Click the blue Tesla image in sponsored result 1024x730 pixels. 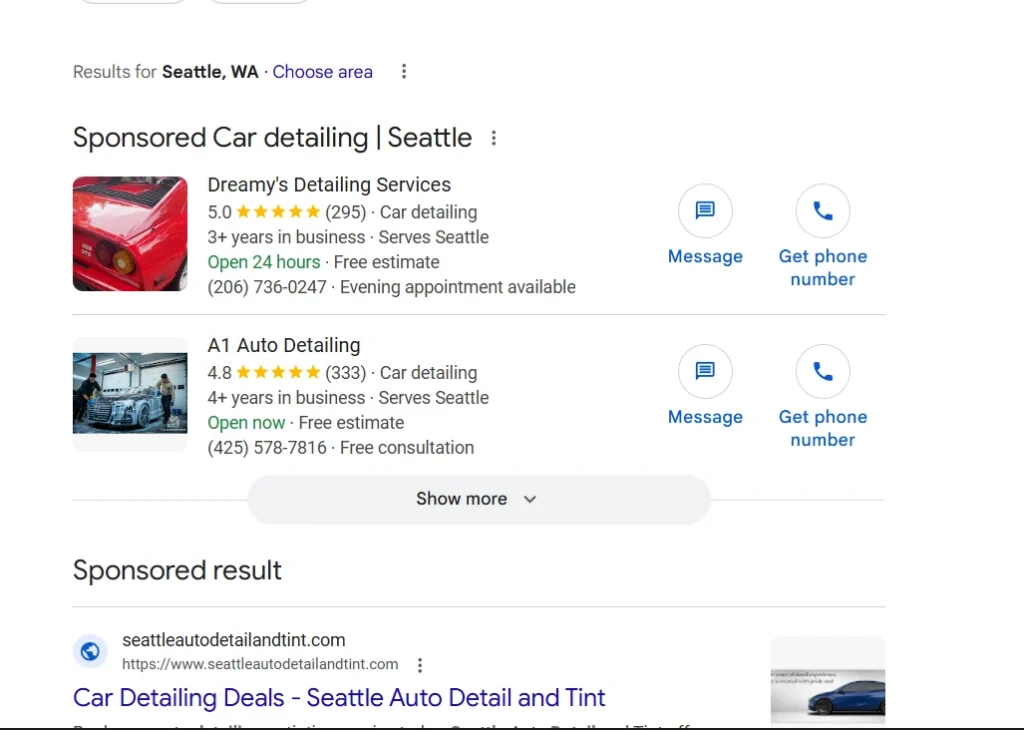click(827, 681)
